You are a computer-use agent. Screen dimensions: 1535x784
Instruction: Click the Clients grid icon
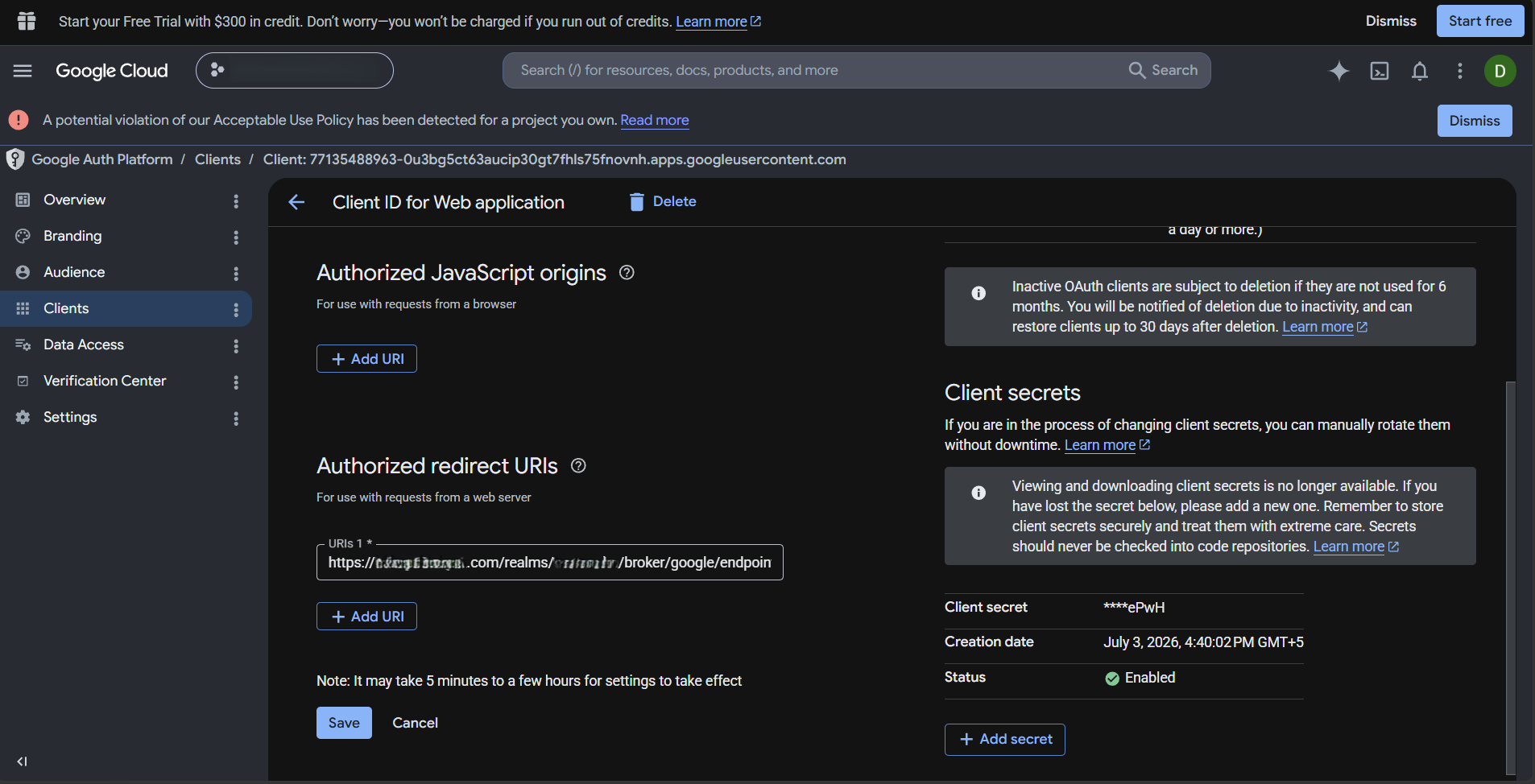pos(23,308)
